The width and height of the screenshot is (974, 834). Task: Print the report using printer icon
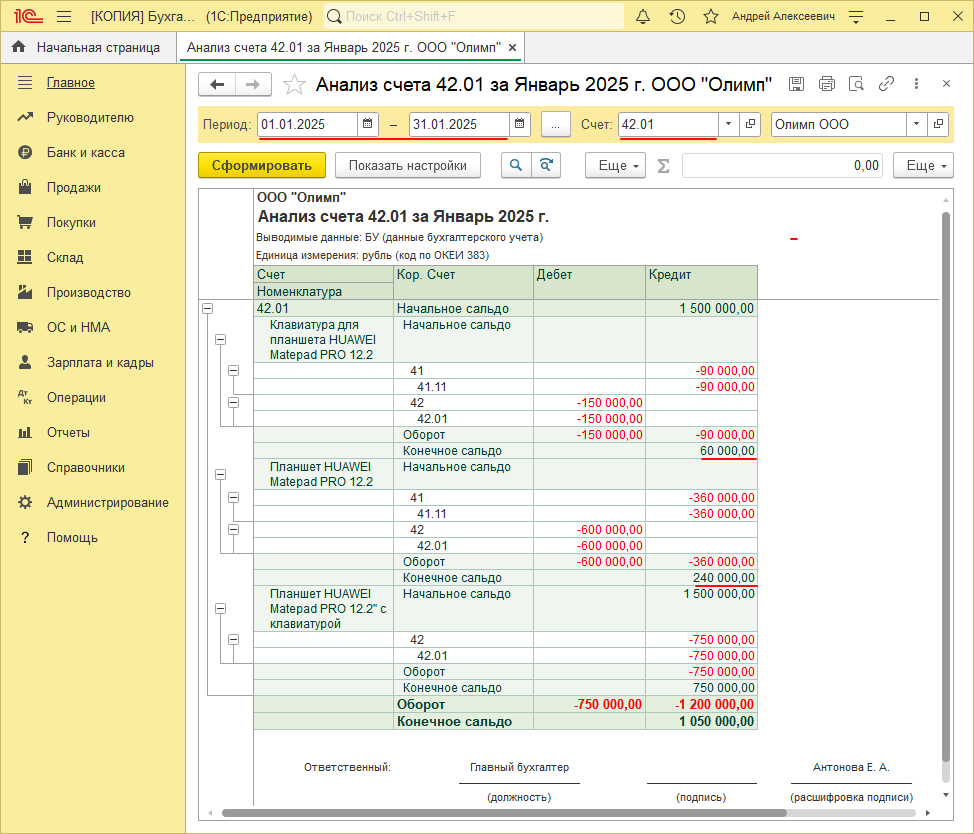tap(826, 84)
